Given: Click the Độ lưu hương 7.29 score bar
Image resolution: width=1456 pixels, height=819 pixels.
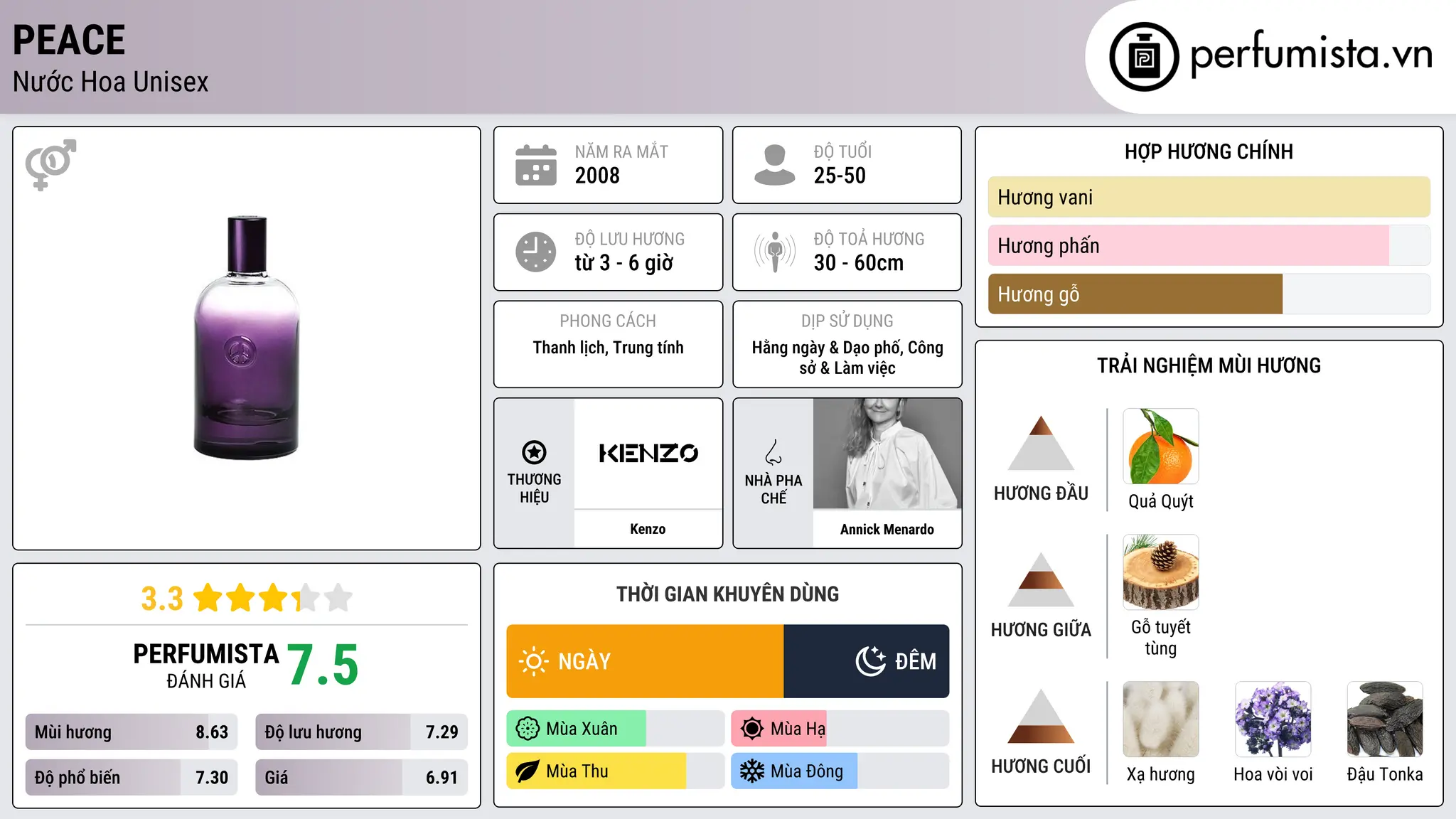Looking at the screenshot, I should [x=361, y=732].
